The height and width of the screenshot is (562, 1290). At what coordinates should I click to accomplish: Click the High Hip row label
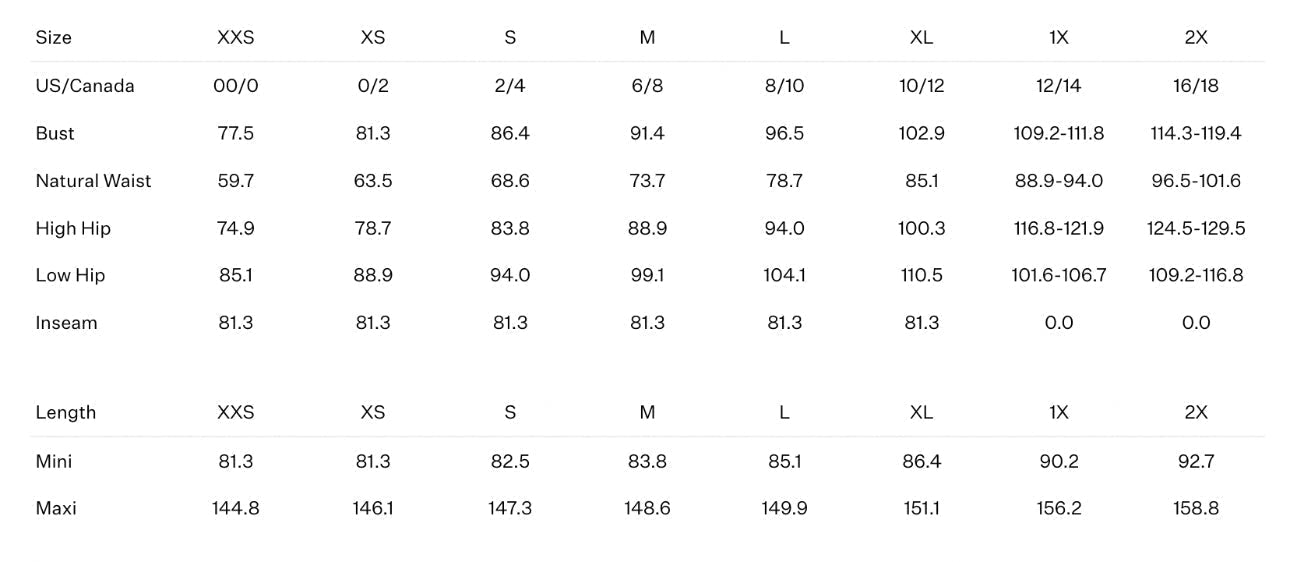[73, 229]
